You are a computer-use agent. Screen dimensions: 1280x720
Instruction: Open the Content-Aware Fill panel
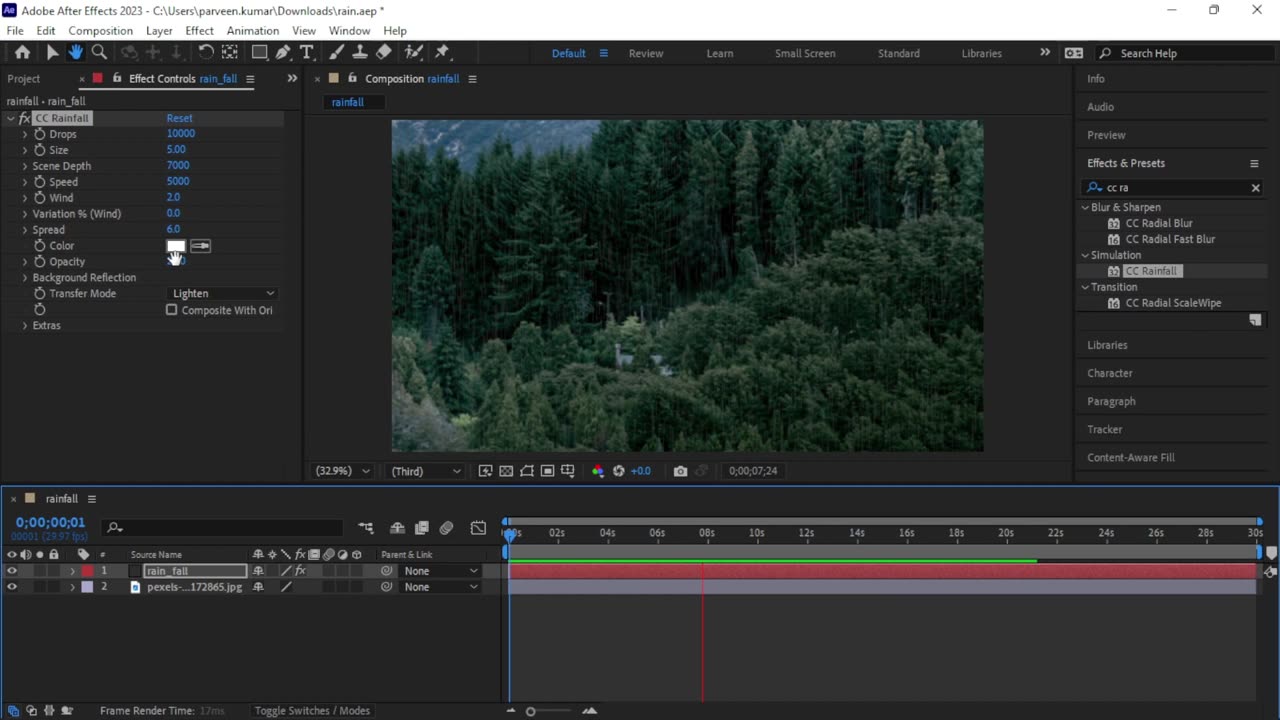click(1131, 457)
